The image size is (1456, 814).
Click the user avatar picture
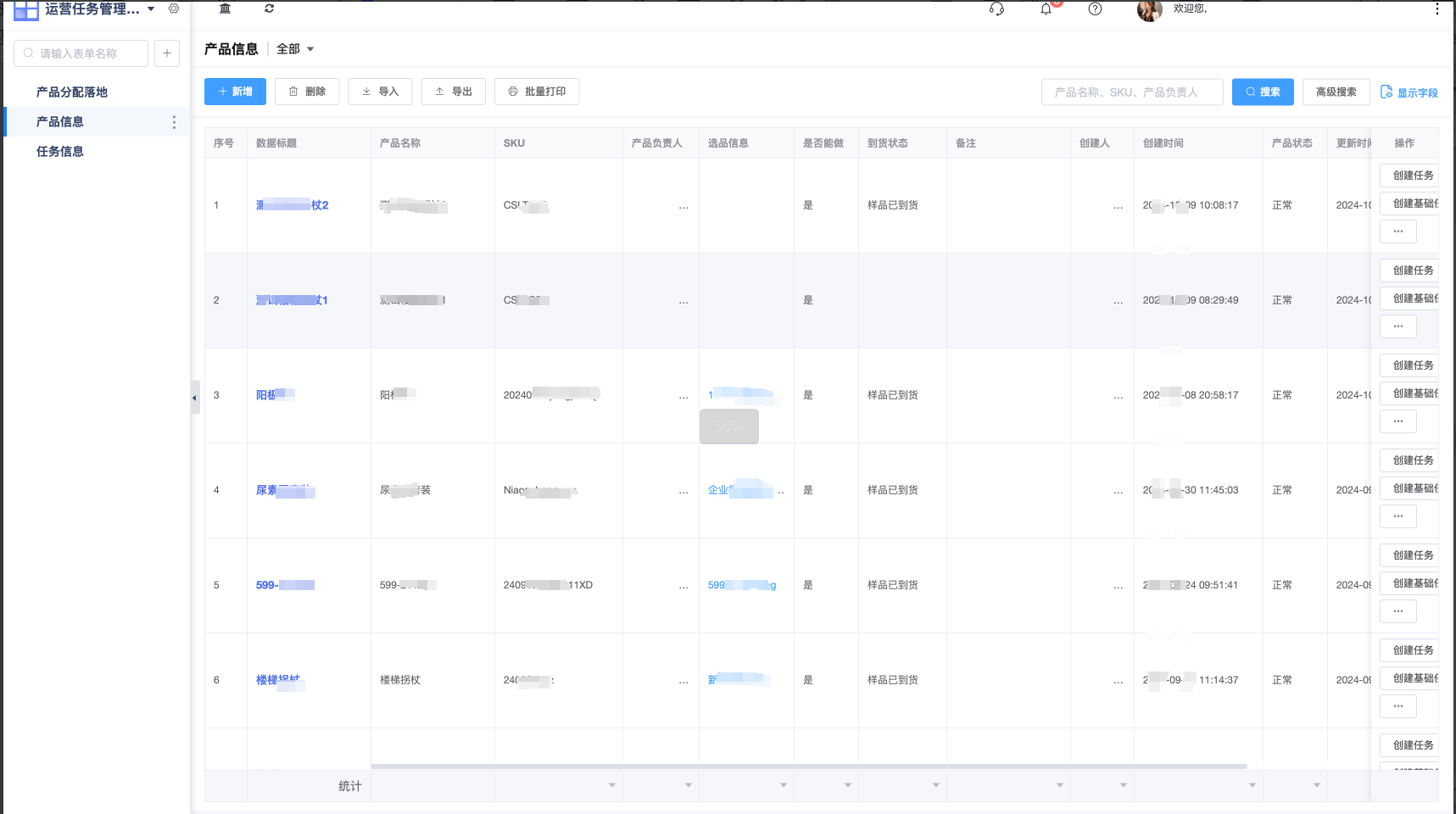tap(1149, 10)
